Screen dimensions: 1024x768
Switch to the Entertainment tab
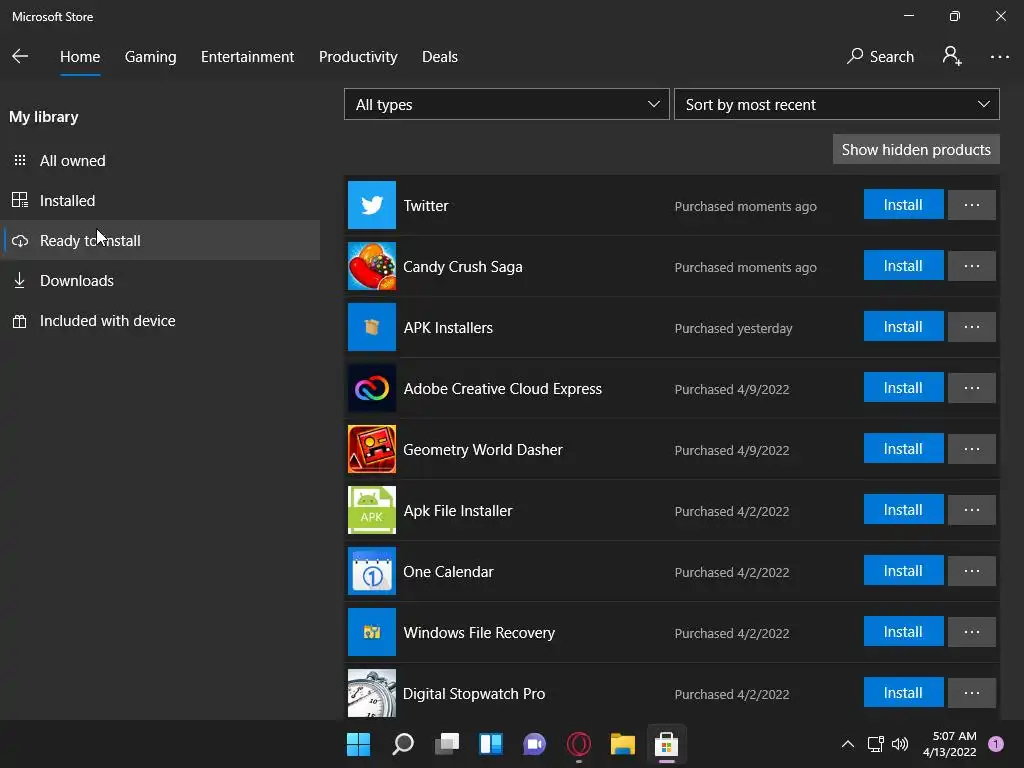(248, 57)
